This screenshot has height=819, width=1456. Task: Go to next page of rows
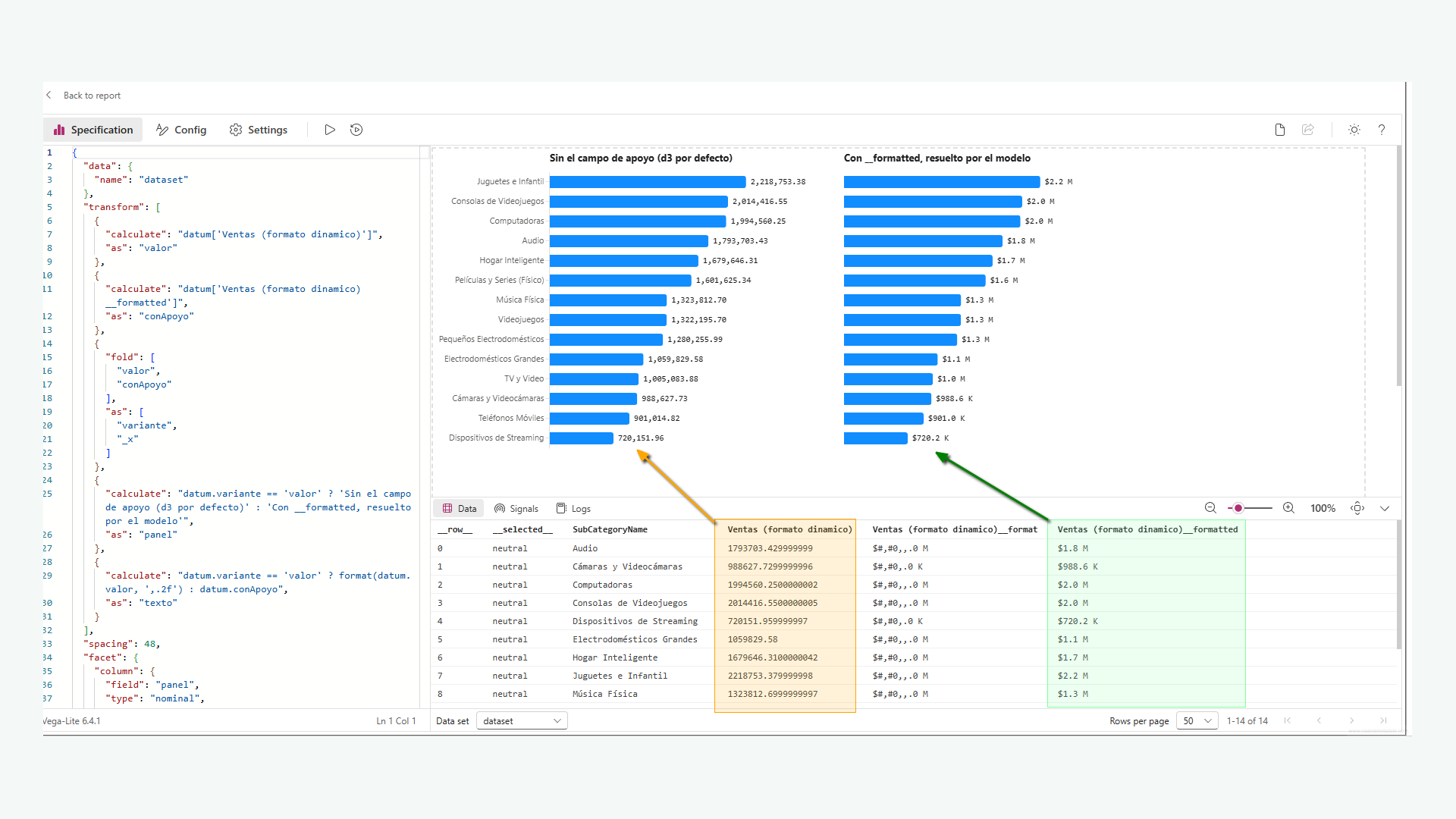pyautogui.click(x=1351, y=721)
